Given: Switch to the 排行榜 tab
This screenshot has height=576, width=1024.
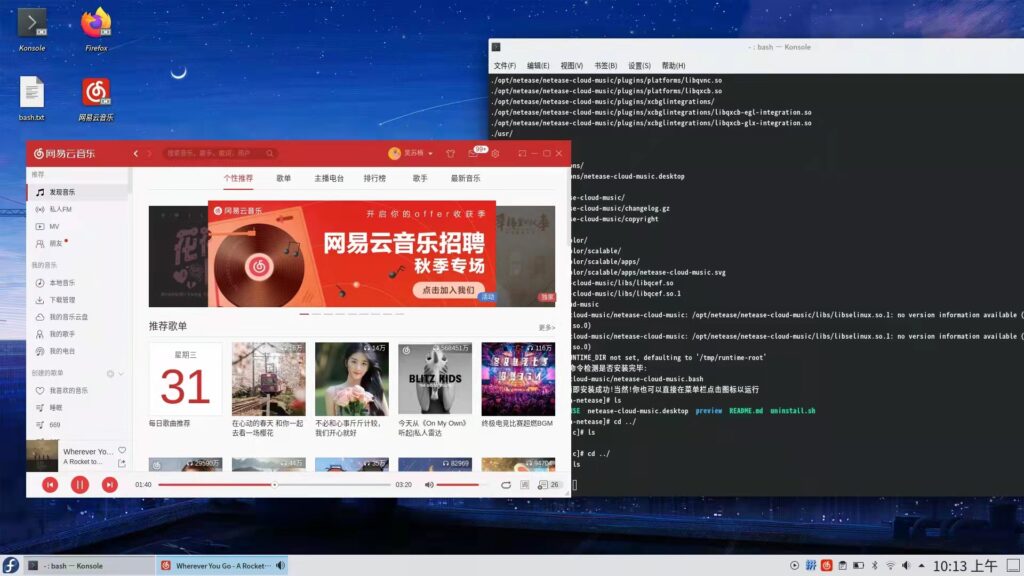Looking at the screenshot, I should pos(374,178).
